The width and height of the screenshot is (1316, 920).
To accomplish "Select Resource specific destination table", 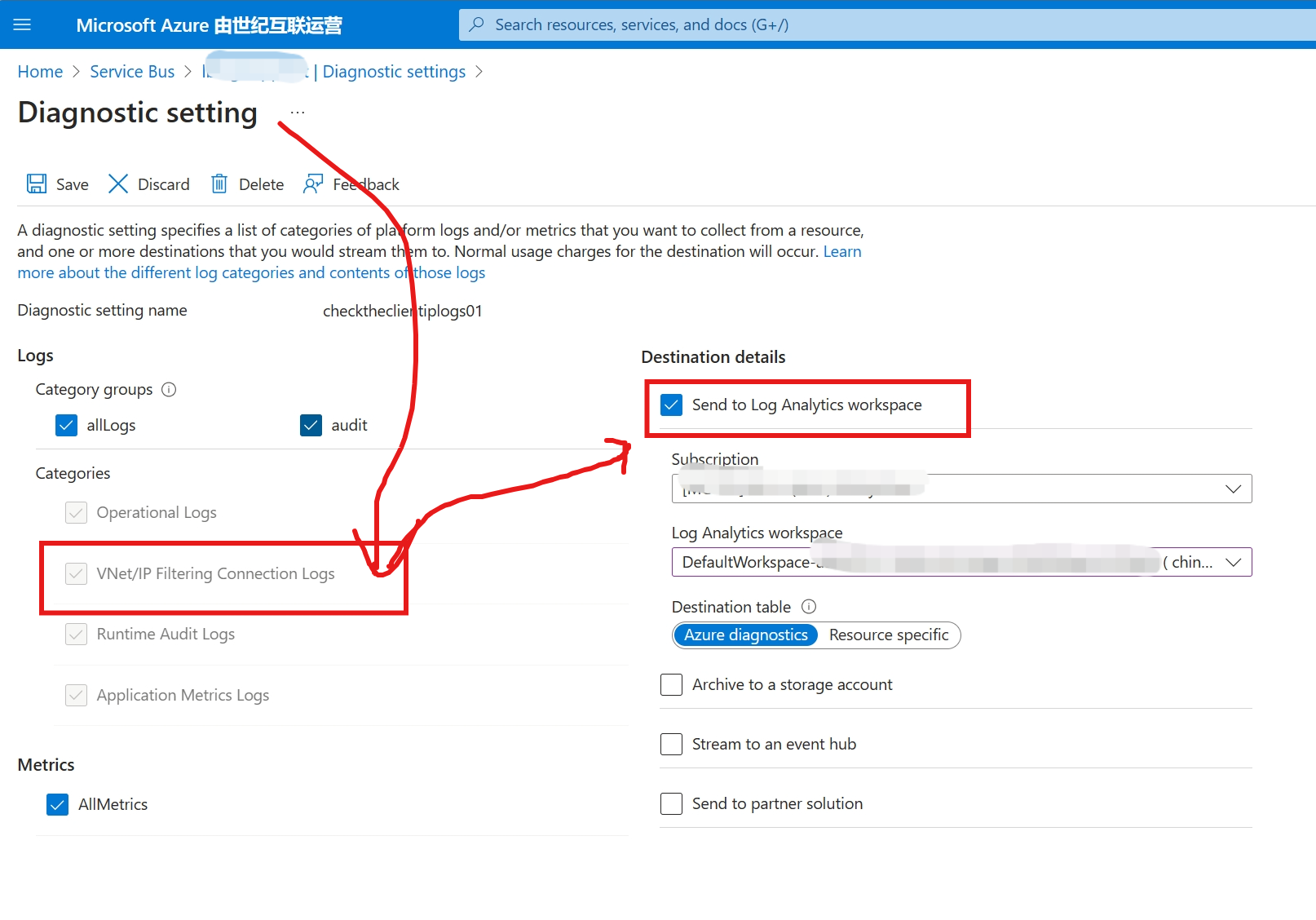I will pos(888,635).
